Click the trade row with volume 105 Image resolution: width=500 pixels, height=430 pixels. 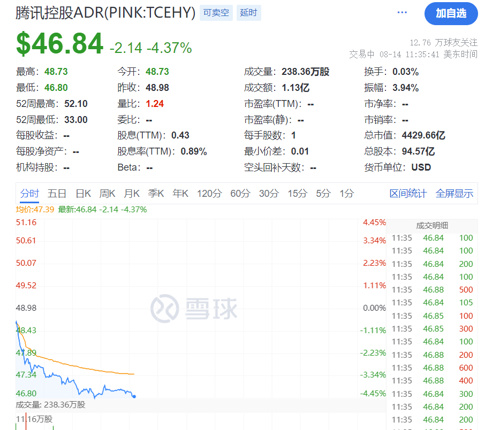point(432,303)
